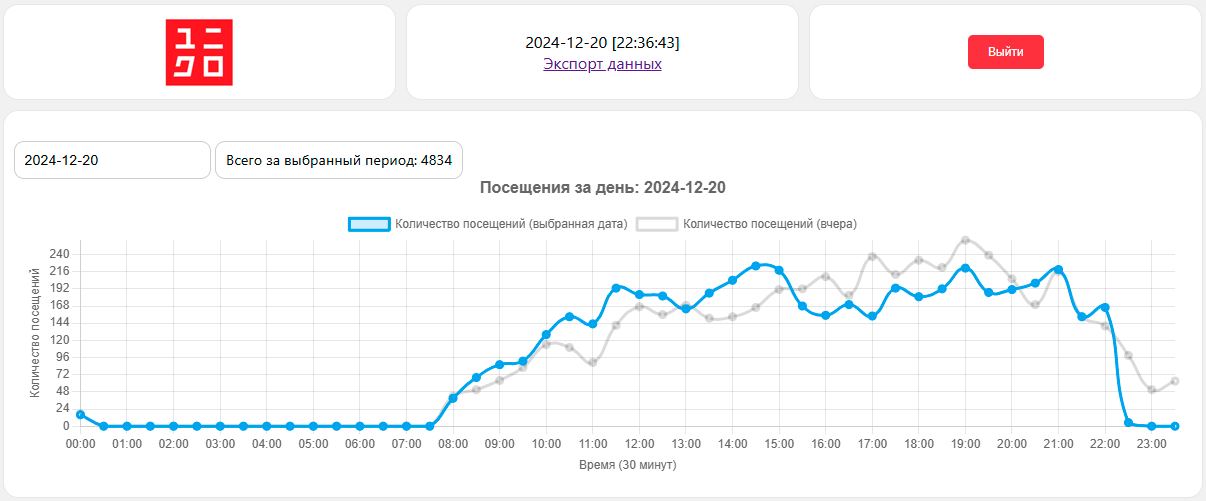Hide selected date series via its legend label
Image resolution: width=1206 pixels, height=501 pixels.
pyautogui.click(x=510, y=224)
